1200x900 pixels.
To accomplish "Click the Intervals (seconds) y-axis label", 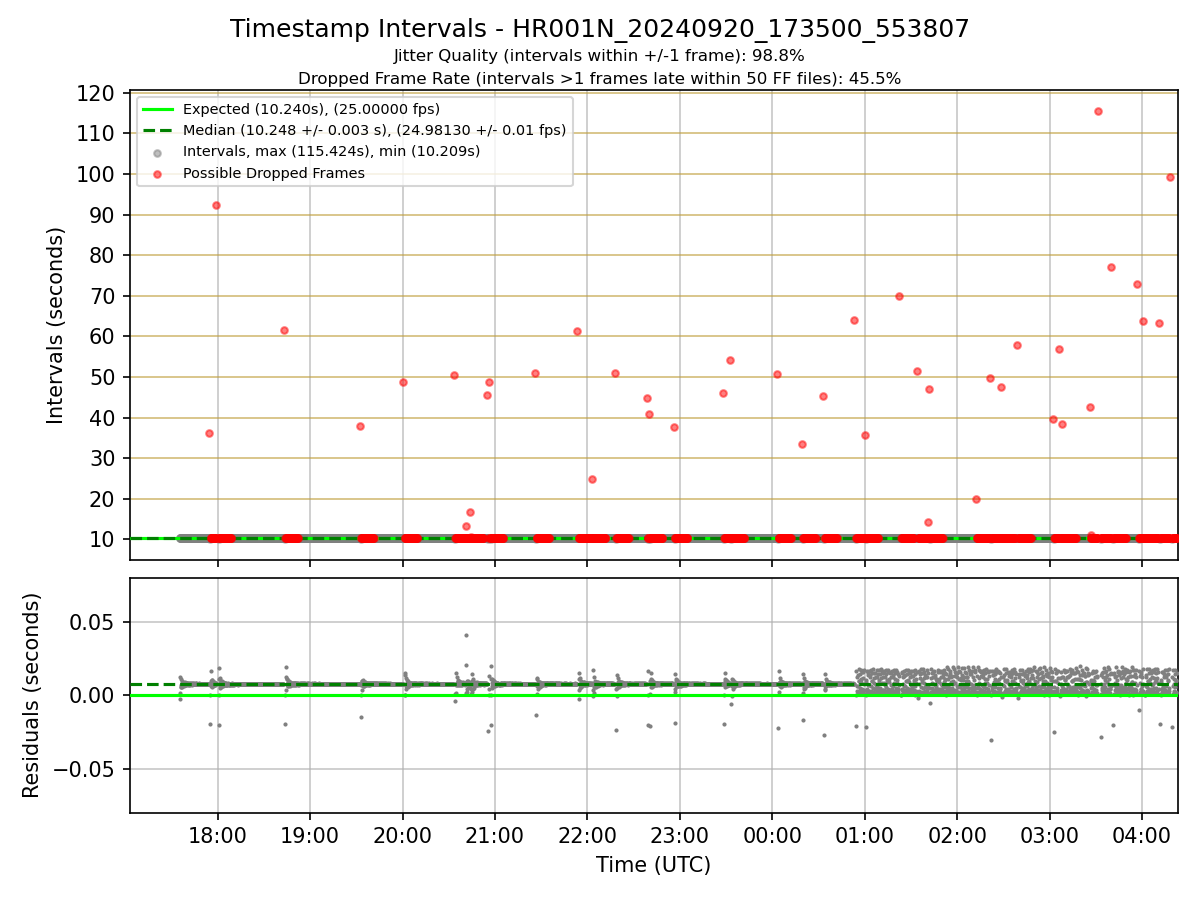I will [x=56, y=325].
